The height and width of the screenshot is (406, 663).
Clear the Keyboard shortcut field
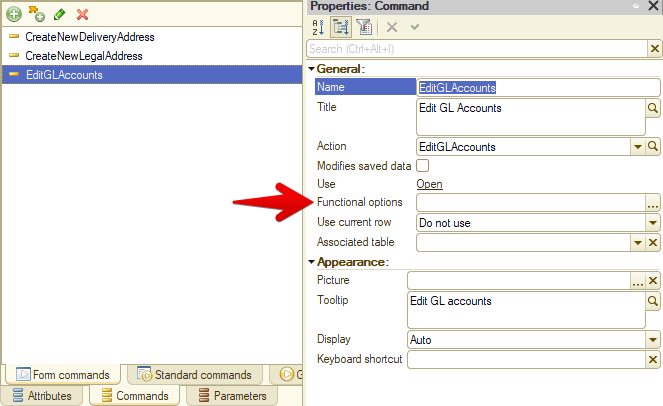[x=653, y=360]
